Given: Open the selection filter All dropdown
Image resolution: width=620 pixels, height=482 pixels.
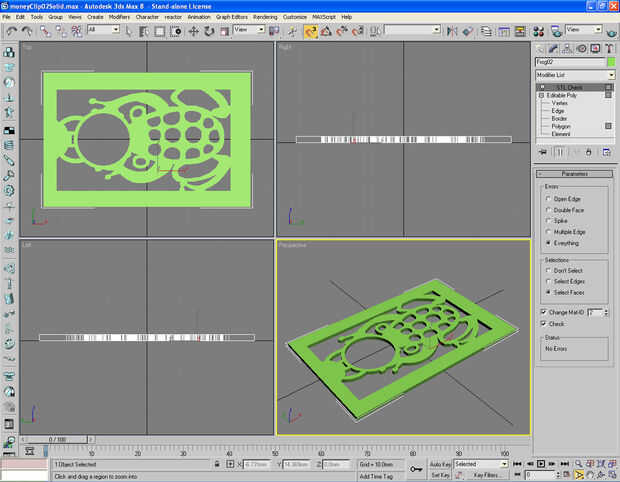Looking at the screenshot, I should (104, 30).
